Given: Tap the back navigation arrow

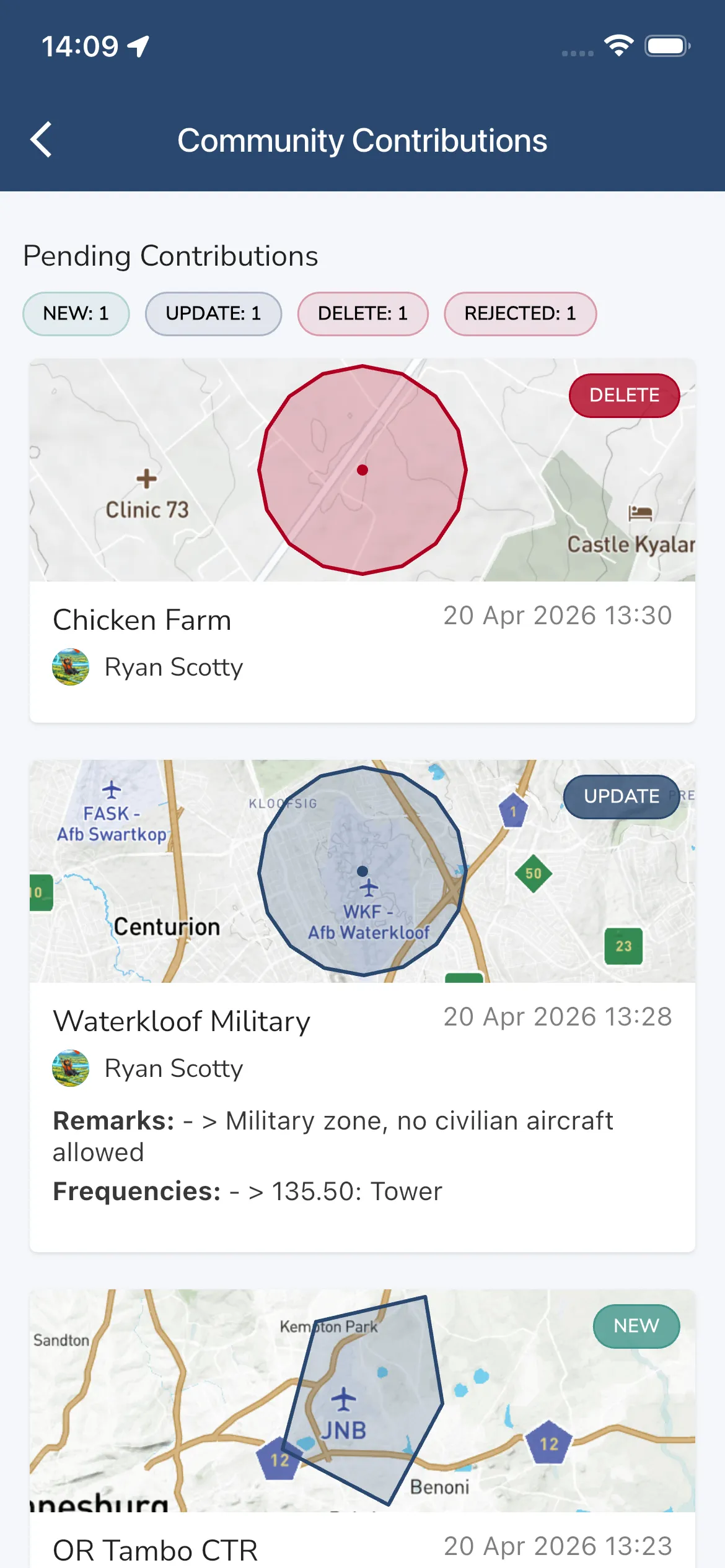Looking at the screenshot, I should point(41,139).
